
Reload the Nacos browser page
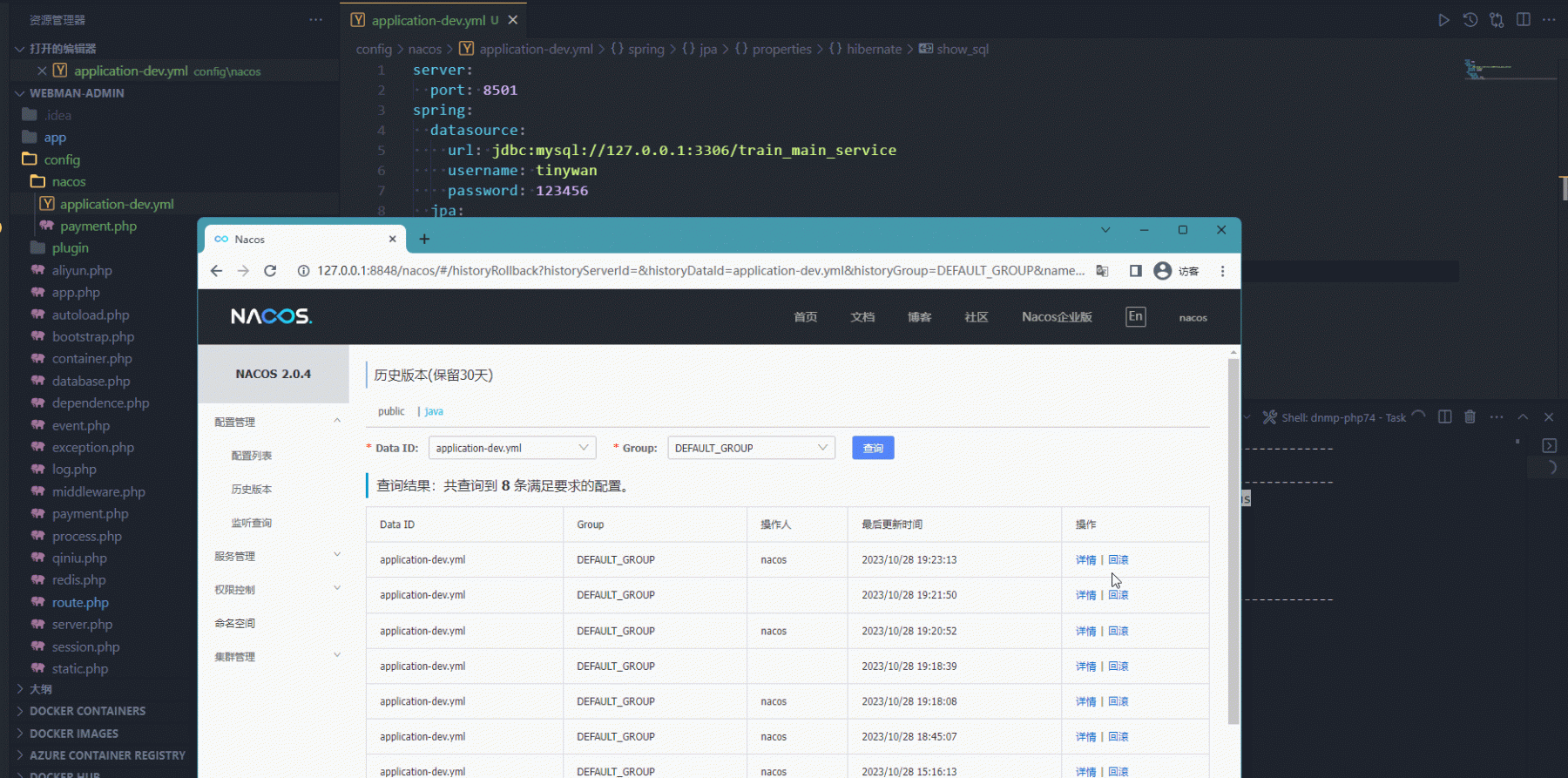(270, 271)
